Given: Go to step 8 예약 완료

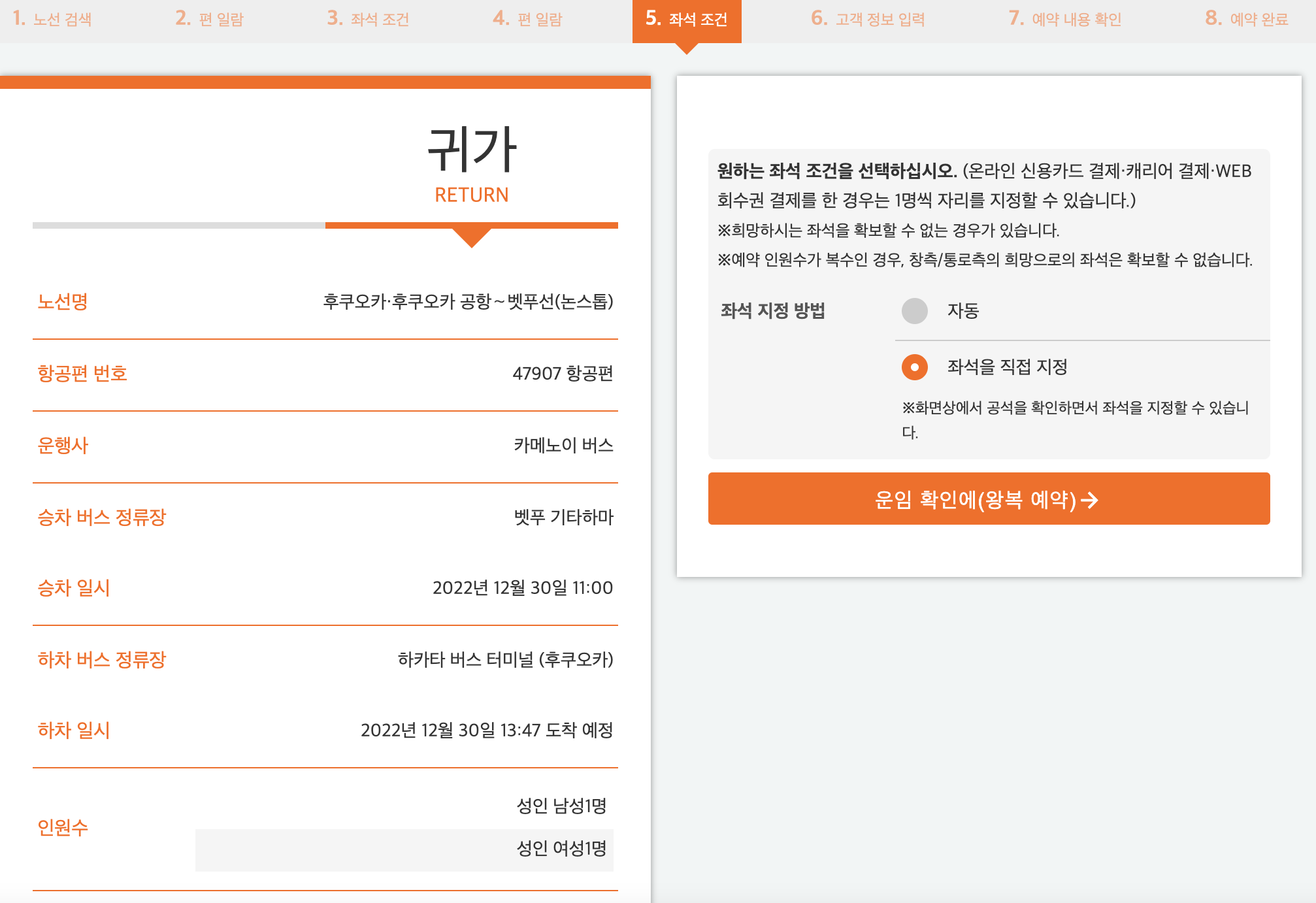Looking at the screenshot, I should [x=1246, y=19].
